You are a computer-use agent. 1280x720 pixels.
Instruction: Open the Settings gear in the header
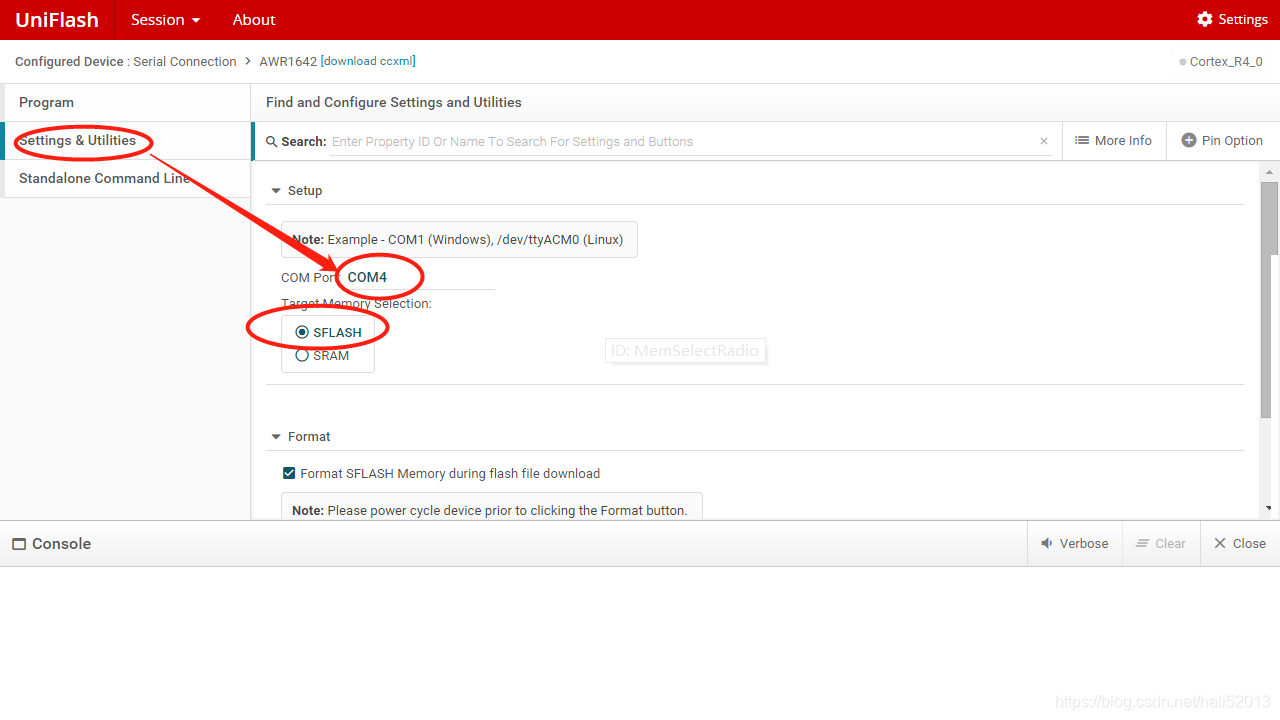tap(1232, 20)
